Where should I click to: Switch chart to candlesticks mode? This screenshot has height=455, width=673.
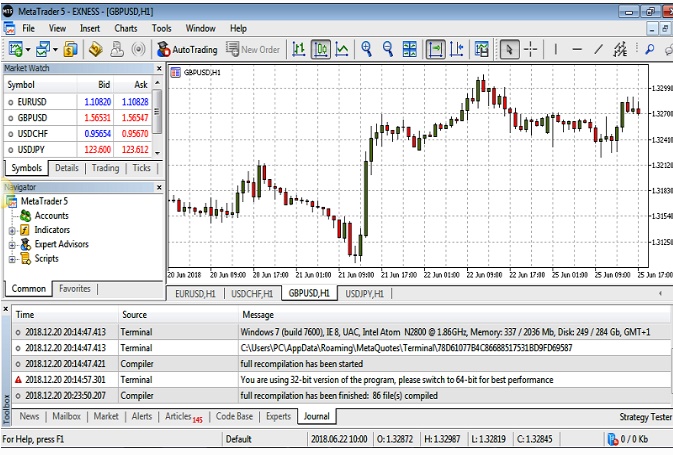tap(321, 49)
